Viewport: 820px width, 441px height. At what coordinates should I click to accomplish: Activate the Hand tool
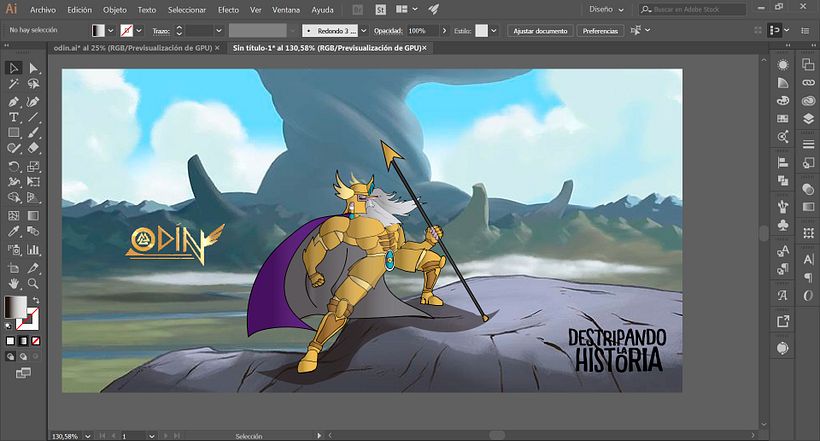14,284
